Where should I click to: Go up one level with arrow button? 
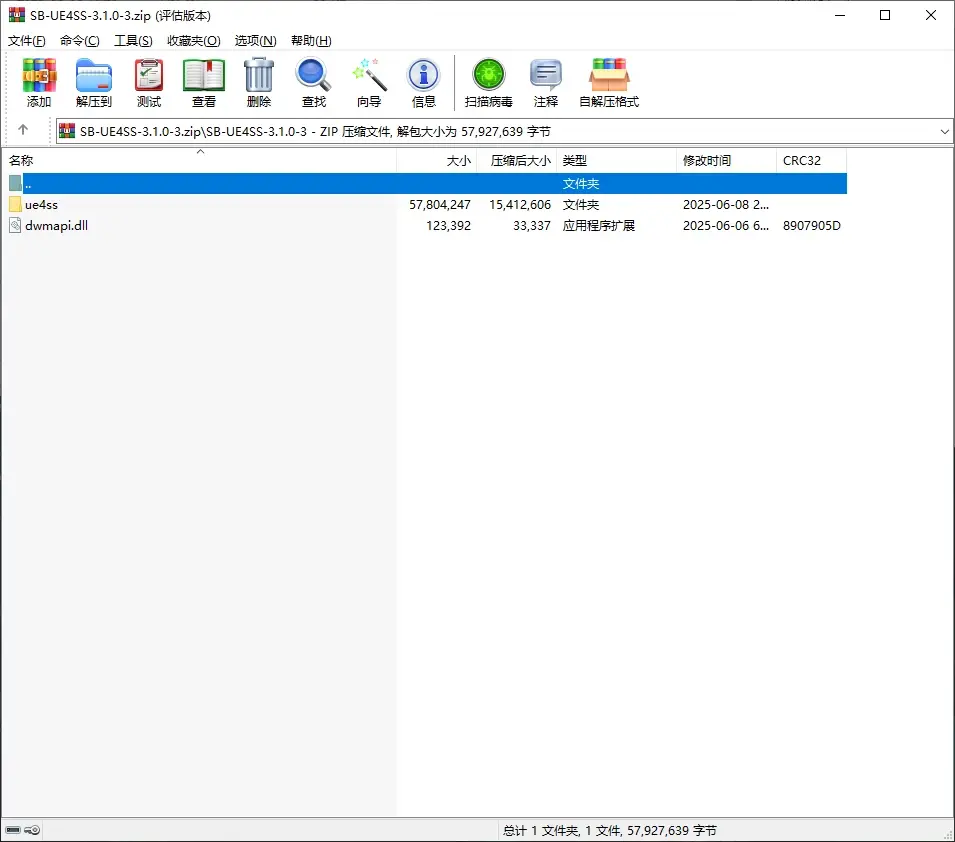[x=23, y=130]
